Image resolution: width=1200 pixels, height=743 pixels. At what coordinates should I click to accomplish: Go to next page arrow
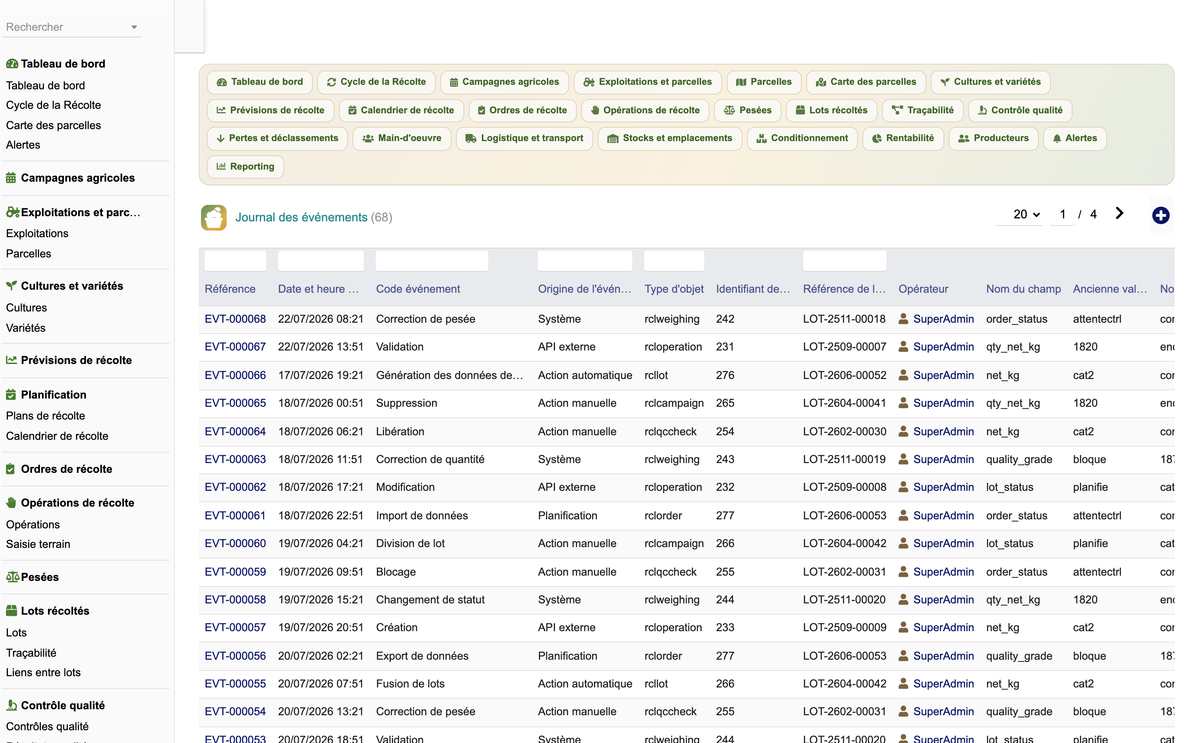[x=1119, y=214]
